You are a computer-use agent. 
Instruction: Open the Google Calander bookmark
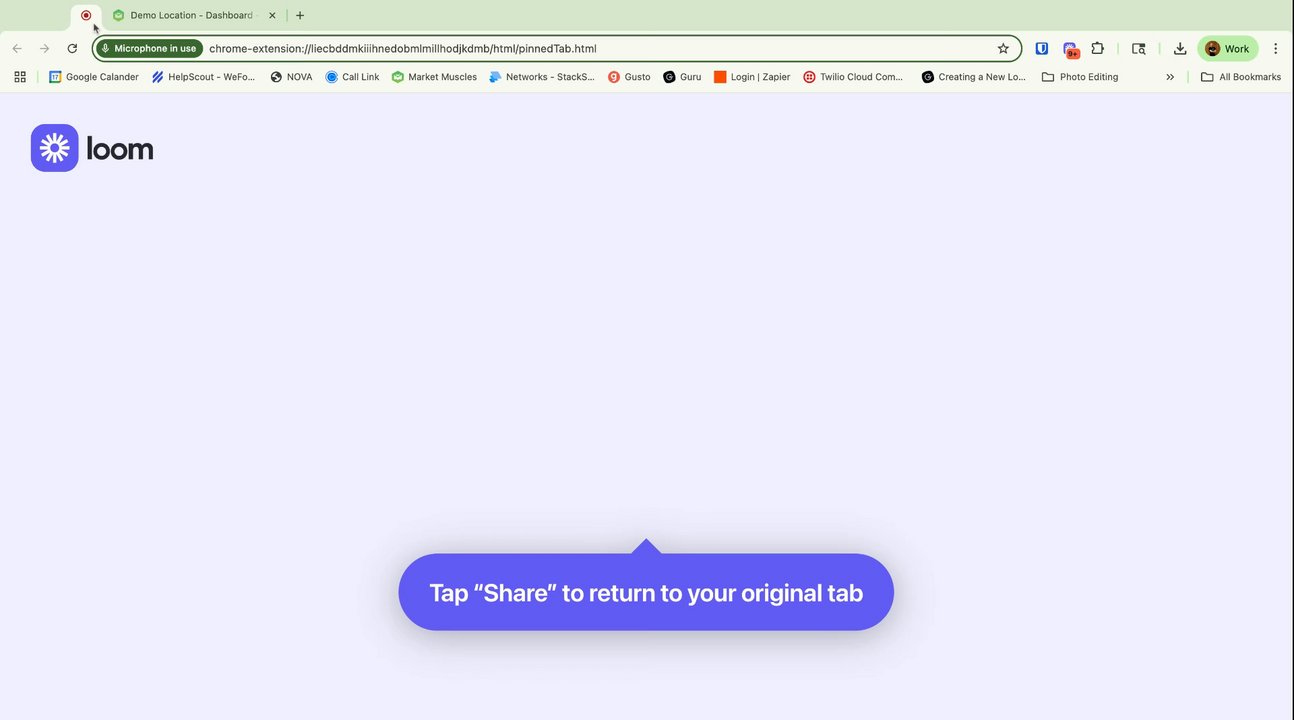pyautogui.click(x=94, y=77)
